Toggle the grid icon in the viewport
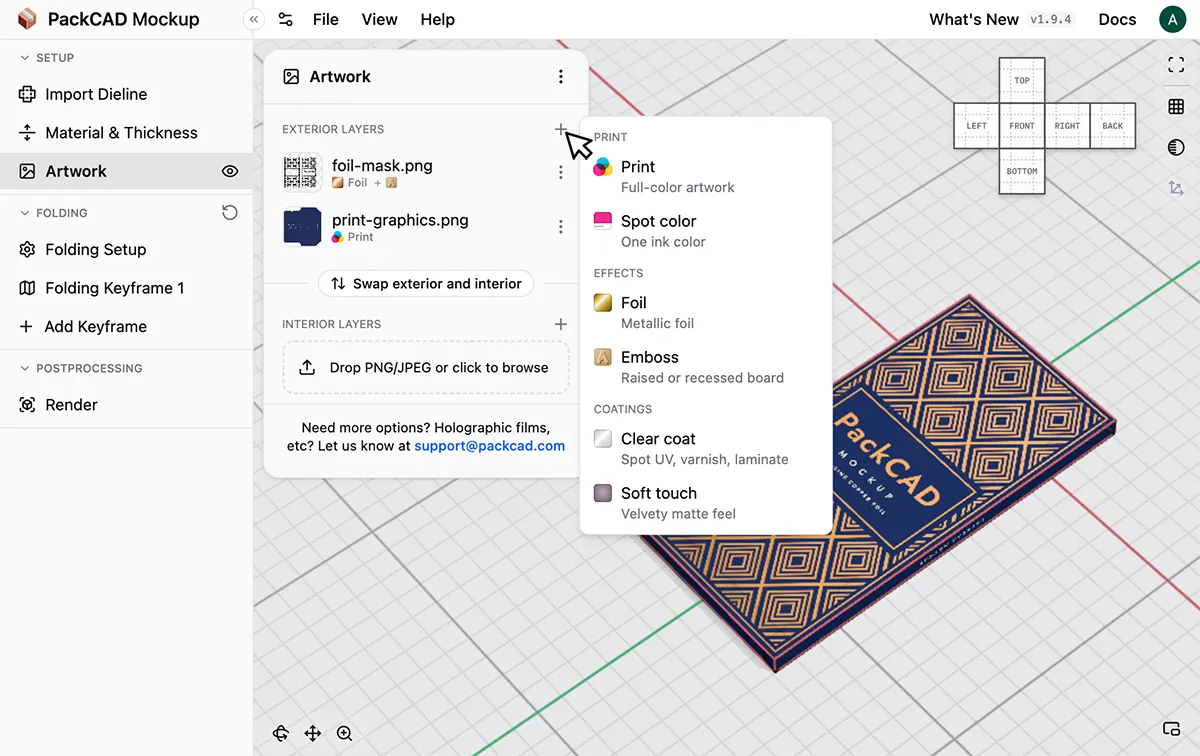1200x756 pixels. pos(1176,106)
